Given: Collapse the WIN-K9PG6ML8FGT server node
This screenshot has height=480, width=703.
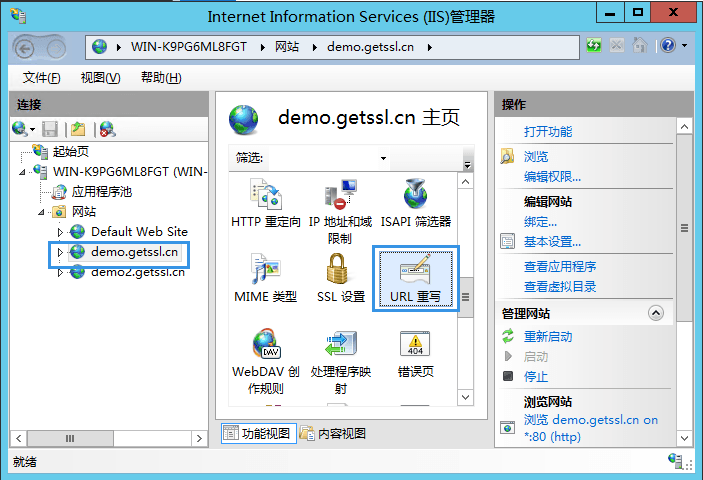Looking at the screenshot, I should click(22, 172).
